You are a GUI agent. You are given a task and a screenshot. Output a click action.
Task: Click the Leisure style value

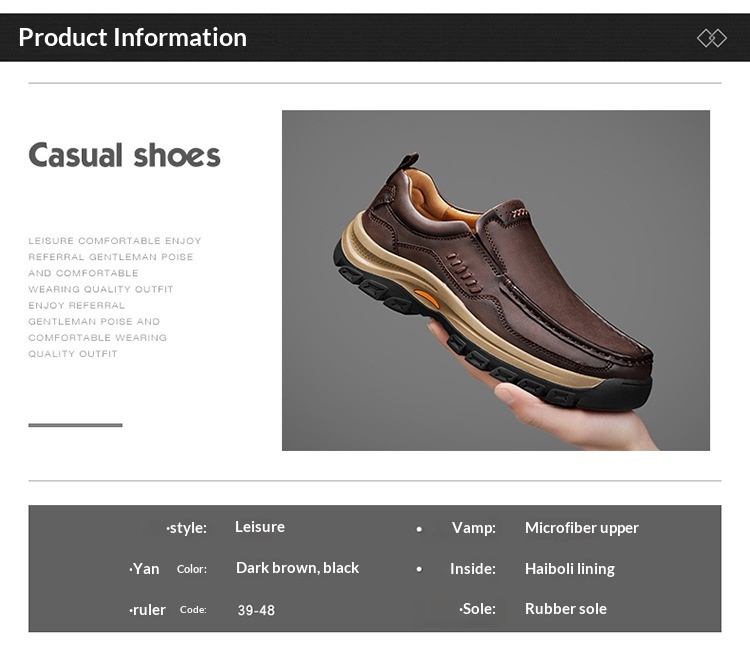pyautogui.click(x=260, y=527)
